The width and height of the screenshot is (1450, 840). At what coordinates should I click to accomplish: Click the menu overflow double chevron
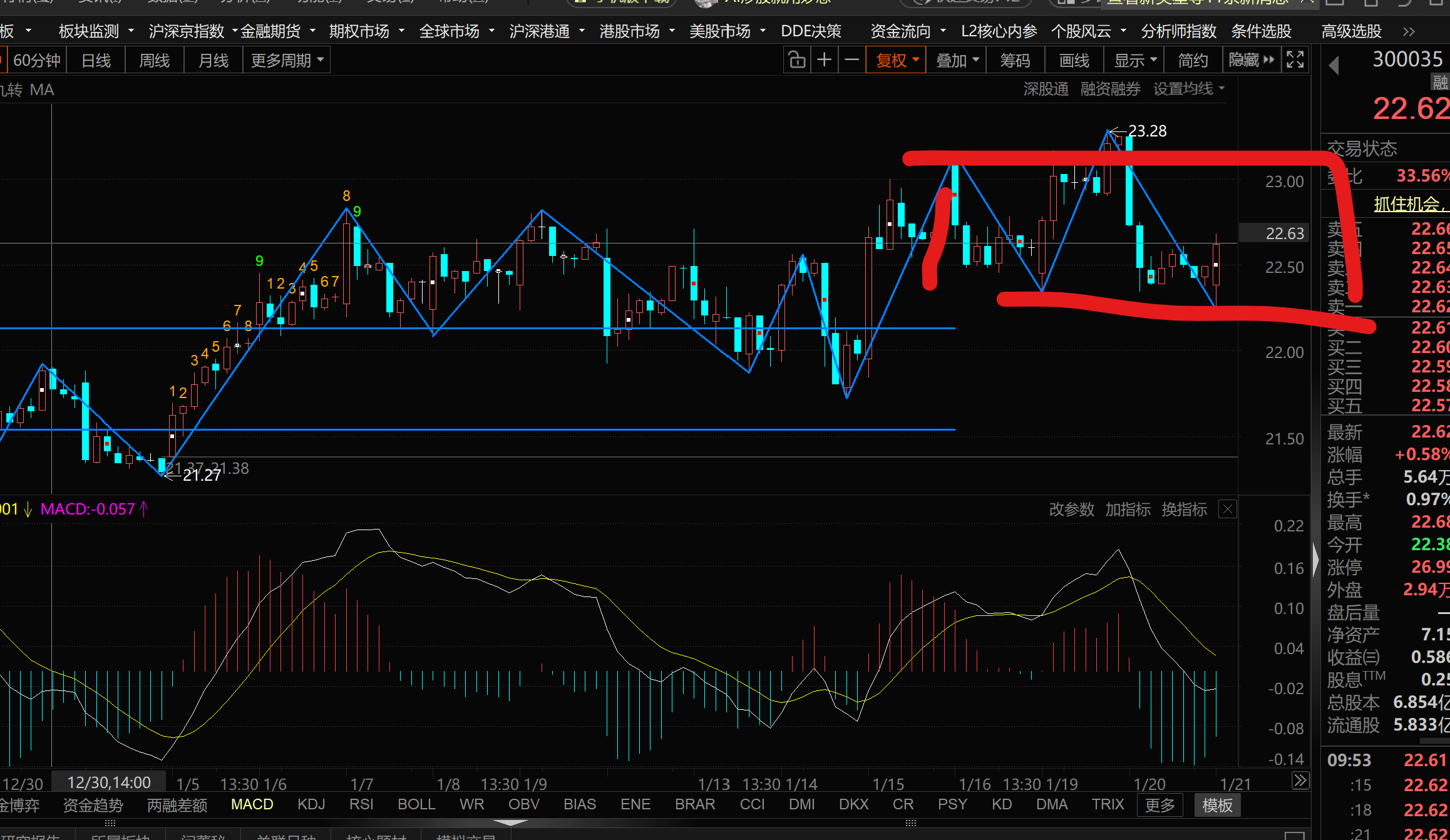point(1409,31)
